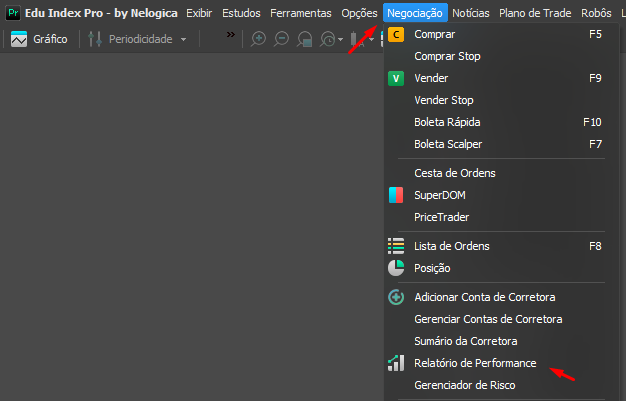Select the zoom area magnifier icon
The height and width of the screenshot is (401, 626).
305,40
